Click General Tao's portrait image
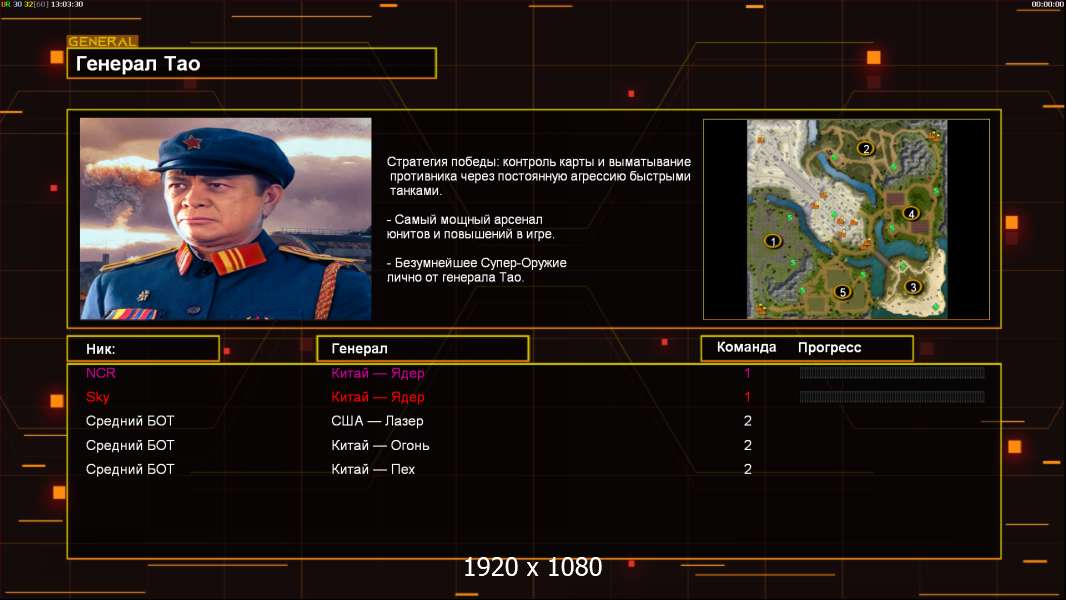 (226, 219)
